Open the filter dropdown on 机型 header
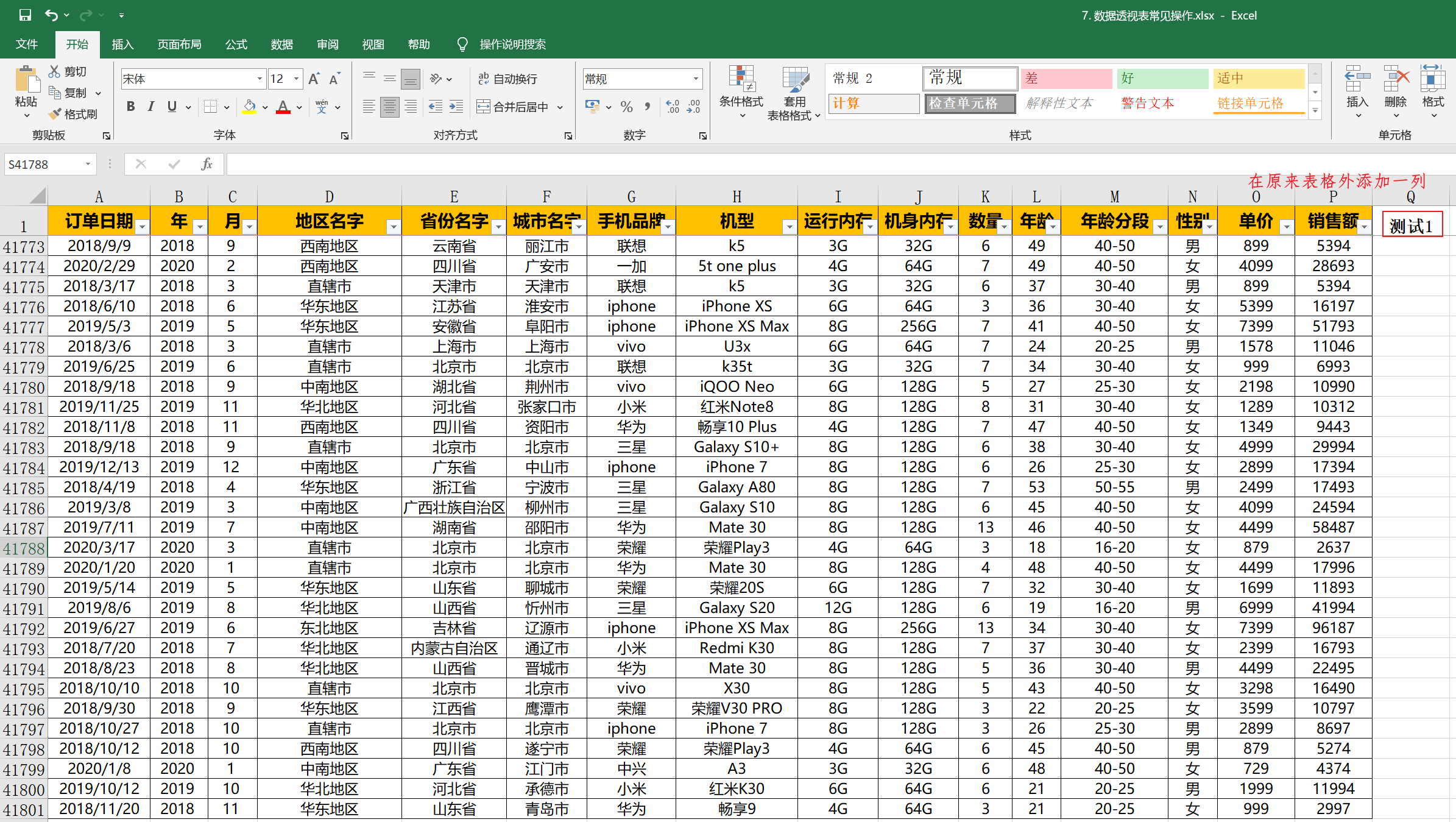1456x822 pixels. click(x=790, y=227)
